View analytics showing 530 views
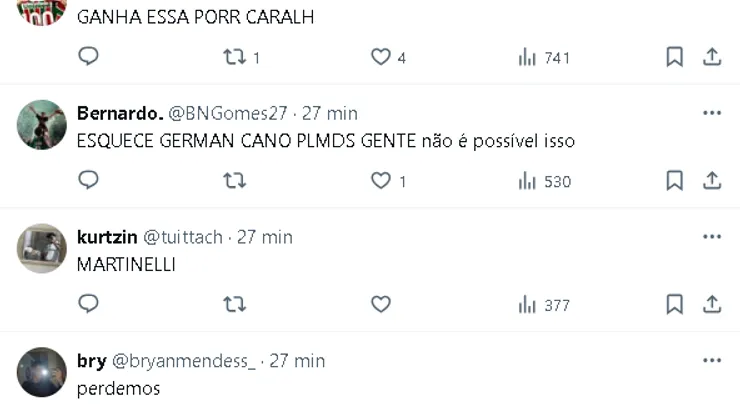 545,181
